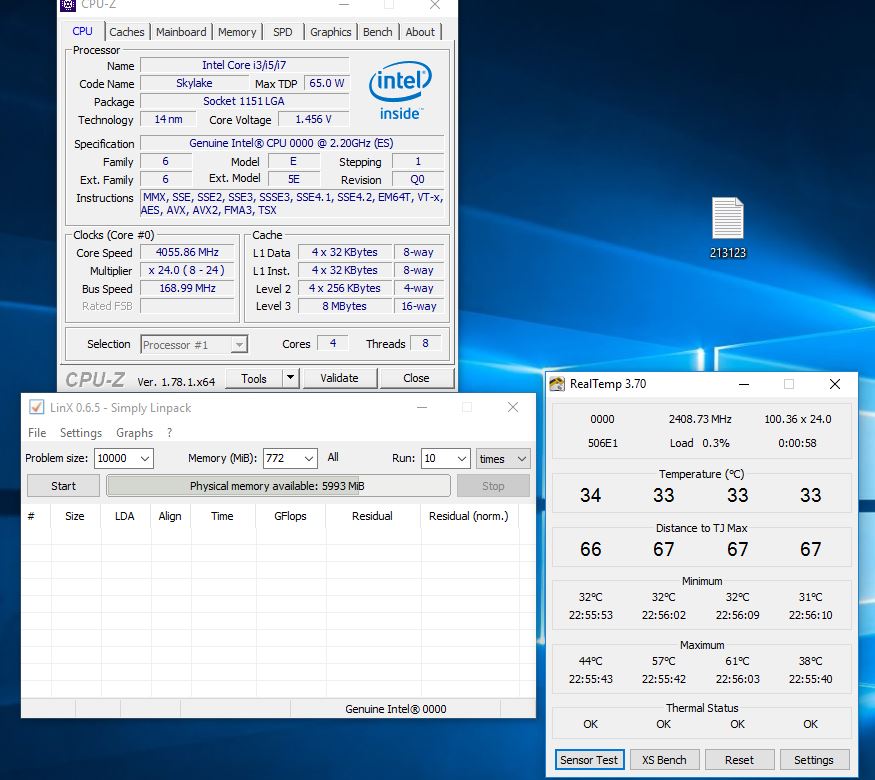Click the RealTemp icon in title bar
Image resolution: width=875 pixels, height=780 pixels.
coord(557,384)
